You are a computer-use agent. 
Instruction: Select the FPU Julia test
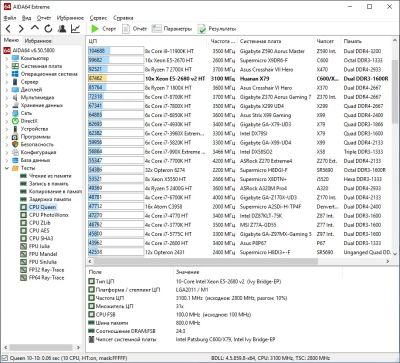(x=35, y=246)
